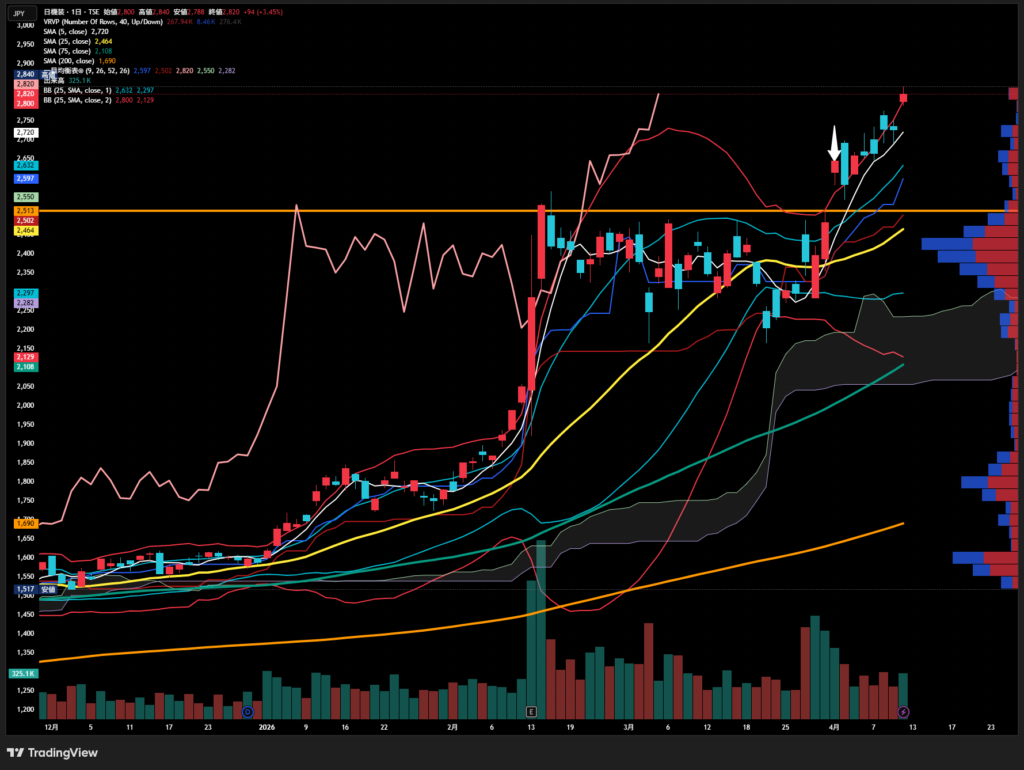Click the earnings 'E' marker on the timeline
This screenshot has height=770, width=1024.
coord(531,712)
